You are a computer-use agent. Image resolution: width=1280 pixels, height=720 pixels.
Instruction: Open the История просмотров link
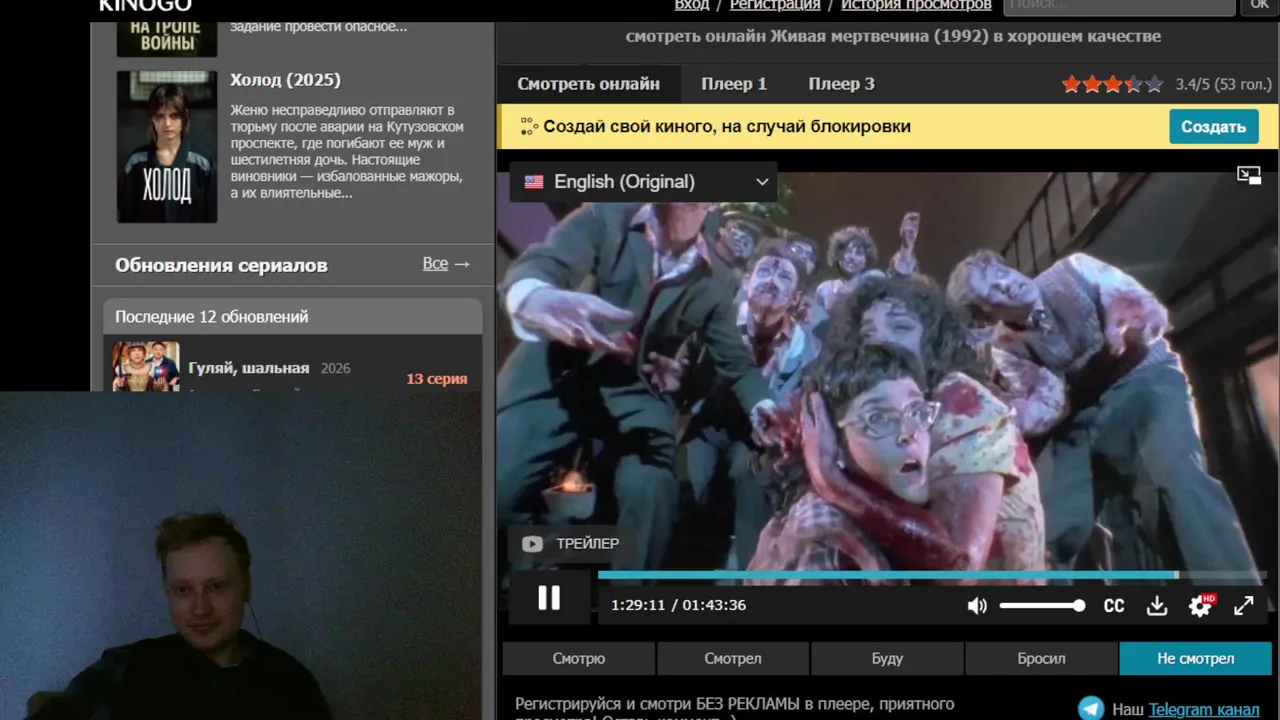916,5
